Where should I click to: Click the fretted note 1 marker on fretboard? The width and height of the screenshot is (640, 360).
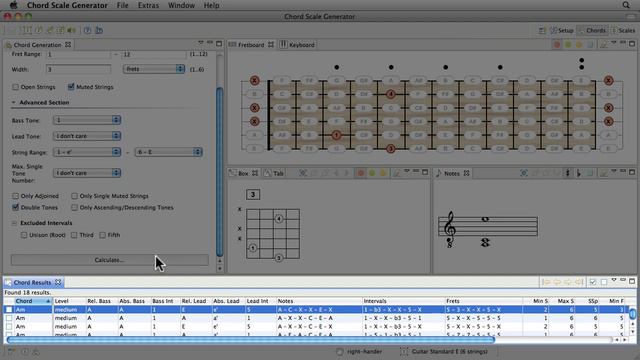tap(336, 135)
